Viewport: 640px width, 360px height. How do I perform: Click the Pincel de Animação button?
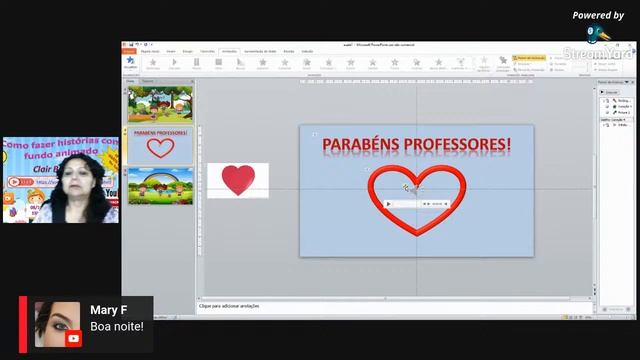529,70
